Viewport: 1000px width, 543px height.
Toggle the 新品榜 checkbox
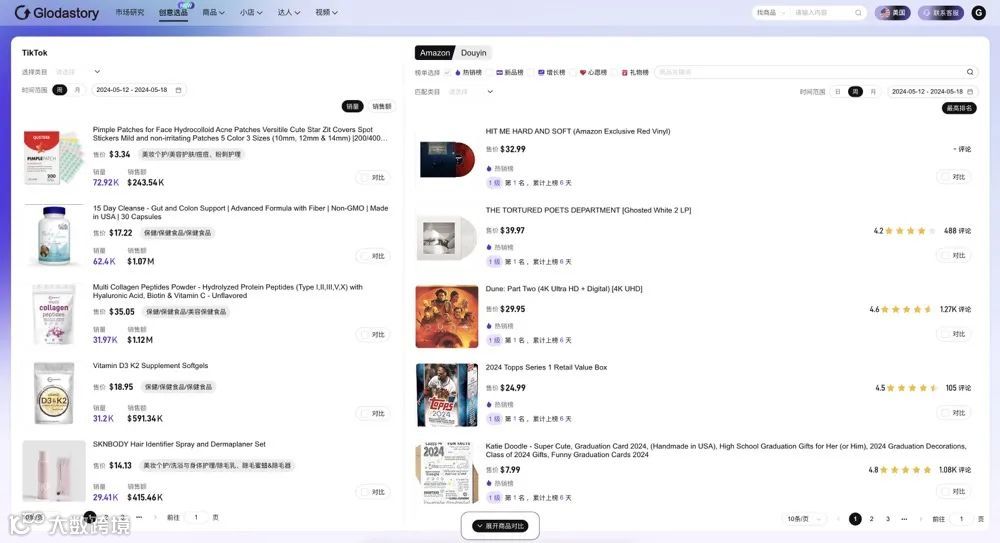(490, 73)
